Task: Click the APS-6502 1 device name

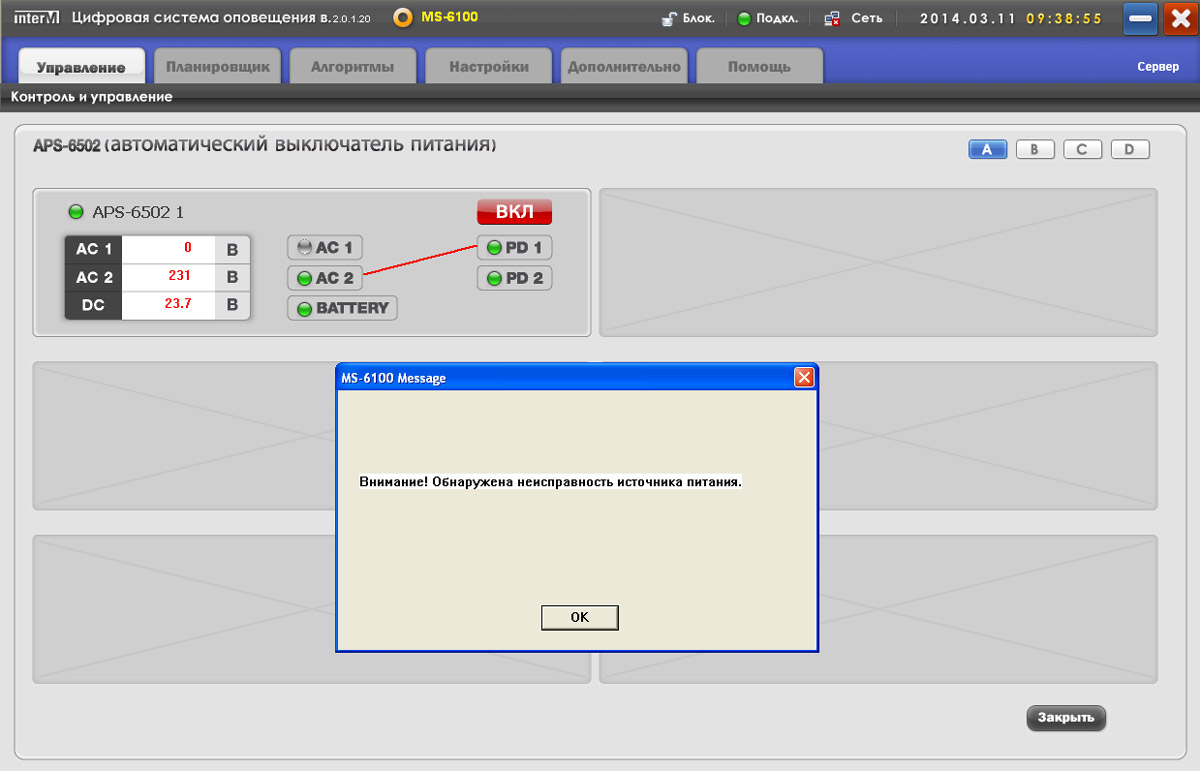Action: coord(138,212)
